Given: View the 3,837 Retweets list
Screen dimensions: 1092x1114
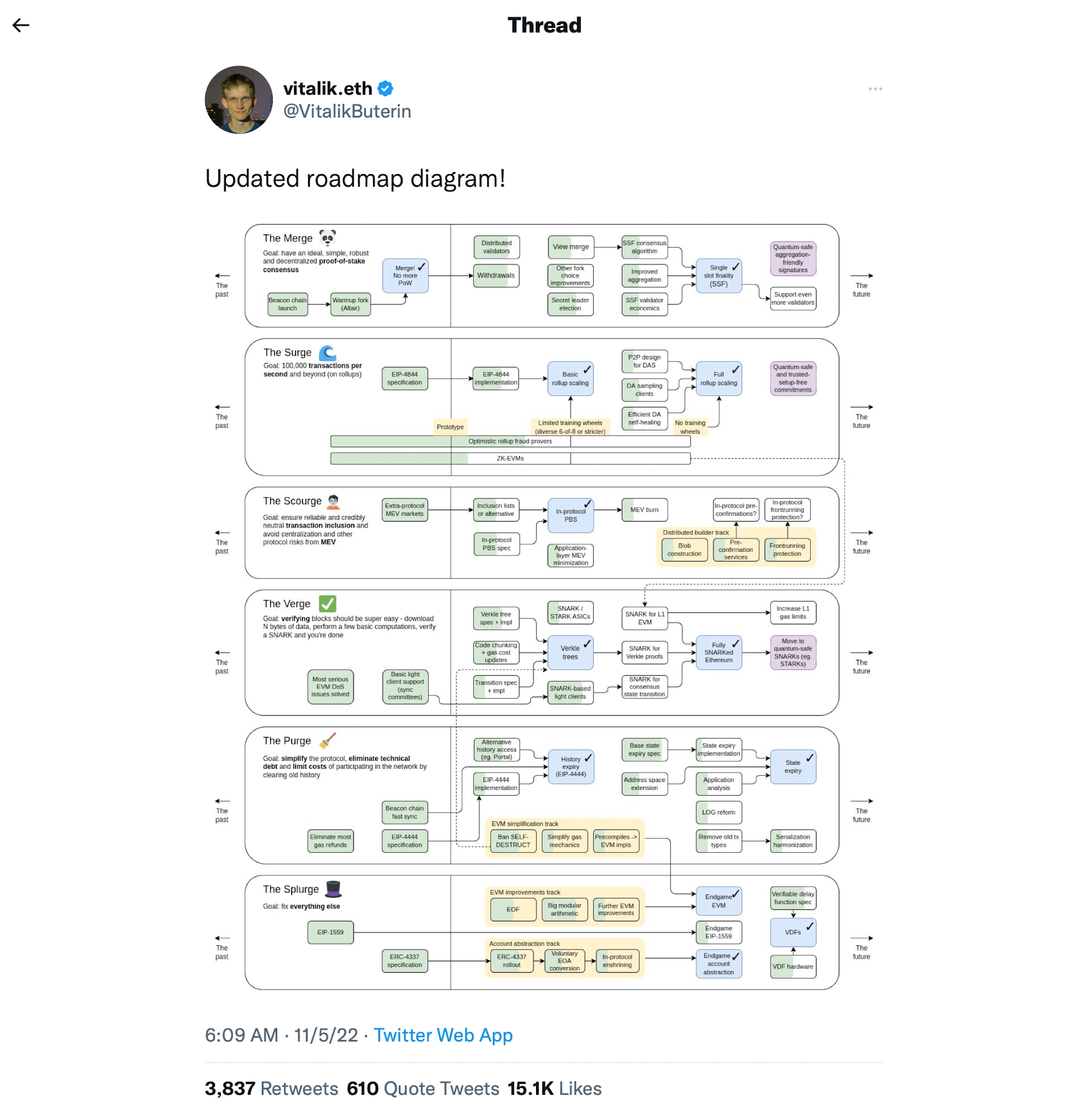Looking at the screenshot, I should [x=272, y=1088].
